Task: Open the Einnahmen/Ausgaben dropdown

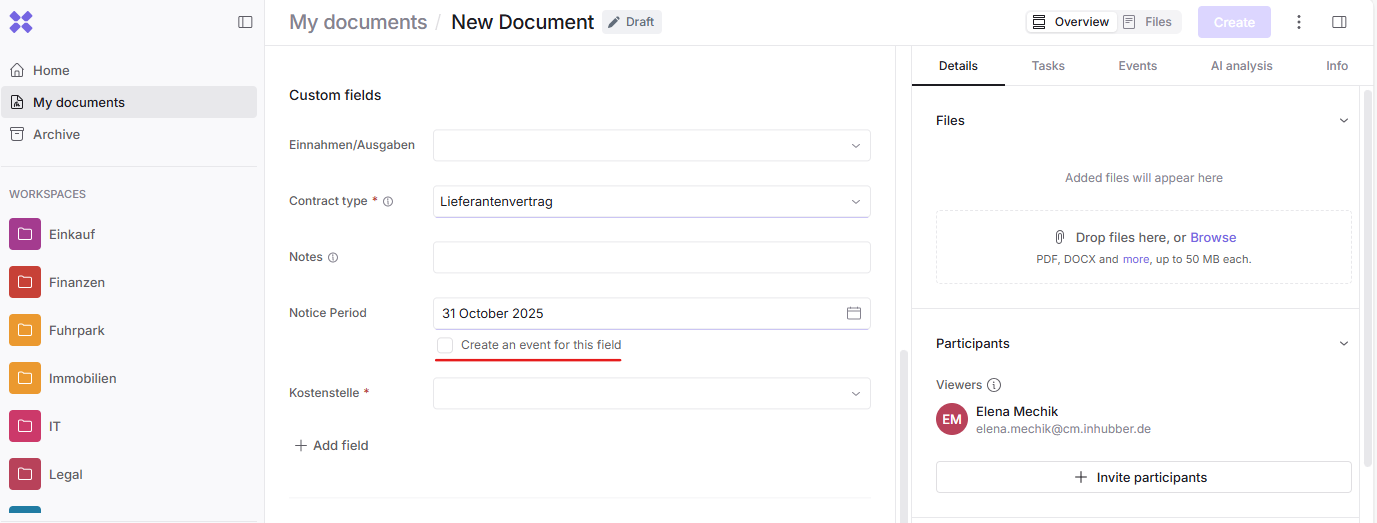Action: (x=651, y=145)
